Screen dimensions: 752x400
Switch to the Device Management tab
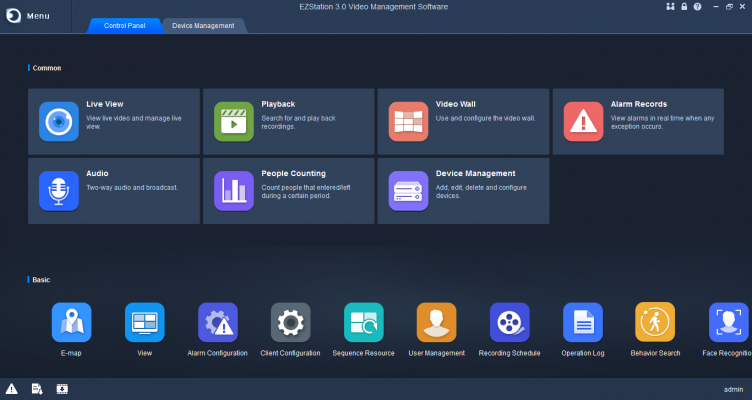click(x=203, y=25)
